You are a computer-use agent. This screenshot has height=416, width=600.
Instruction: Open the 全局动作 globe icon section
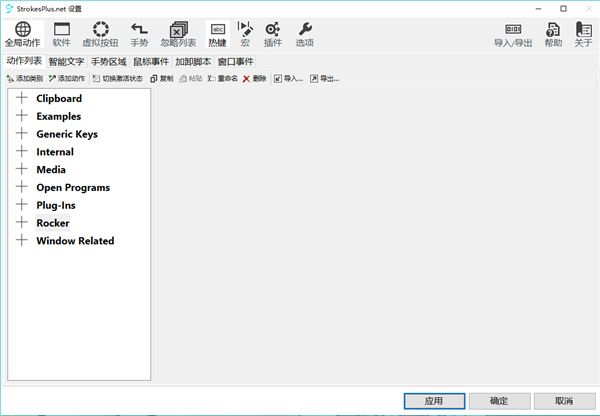coord(23,34)
